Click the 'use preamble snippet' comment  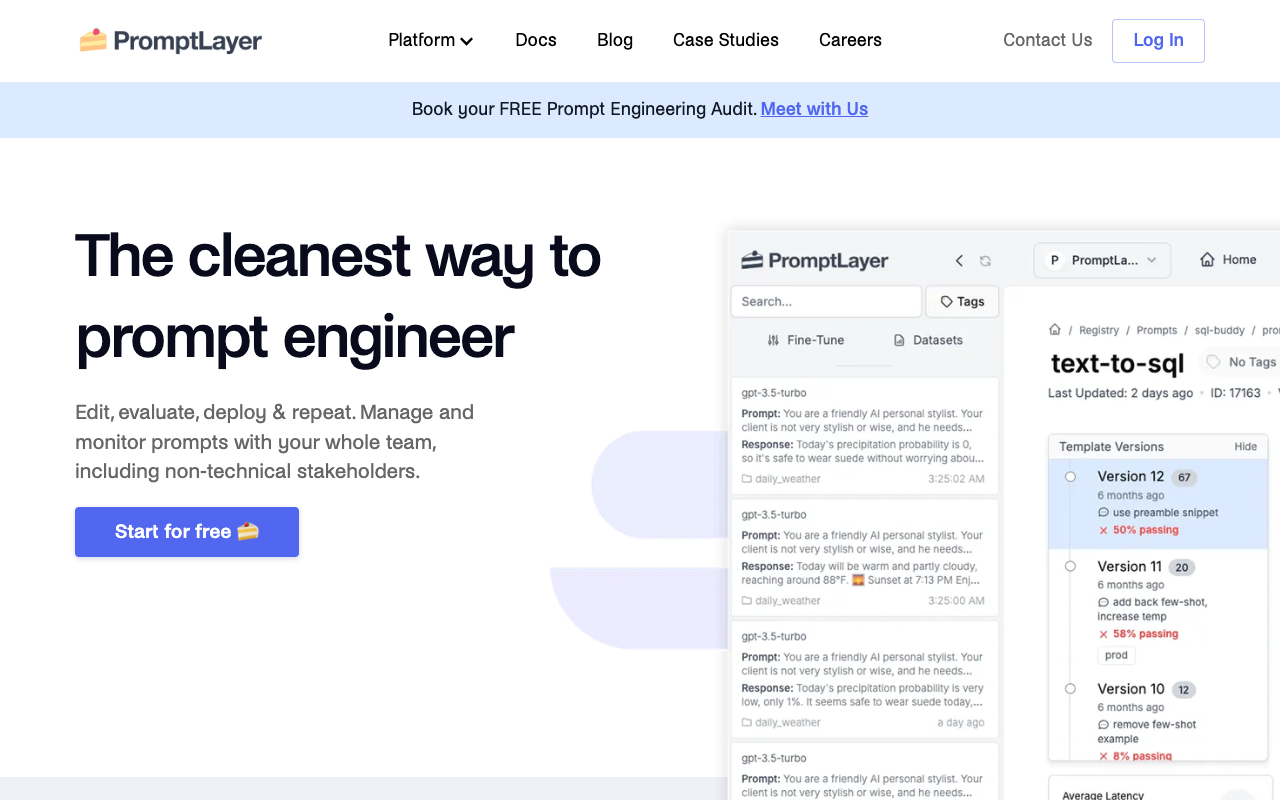point(1158,513)
